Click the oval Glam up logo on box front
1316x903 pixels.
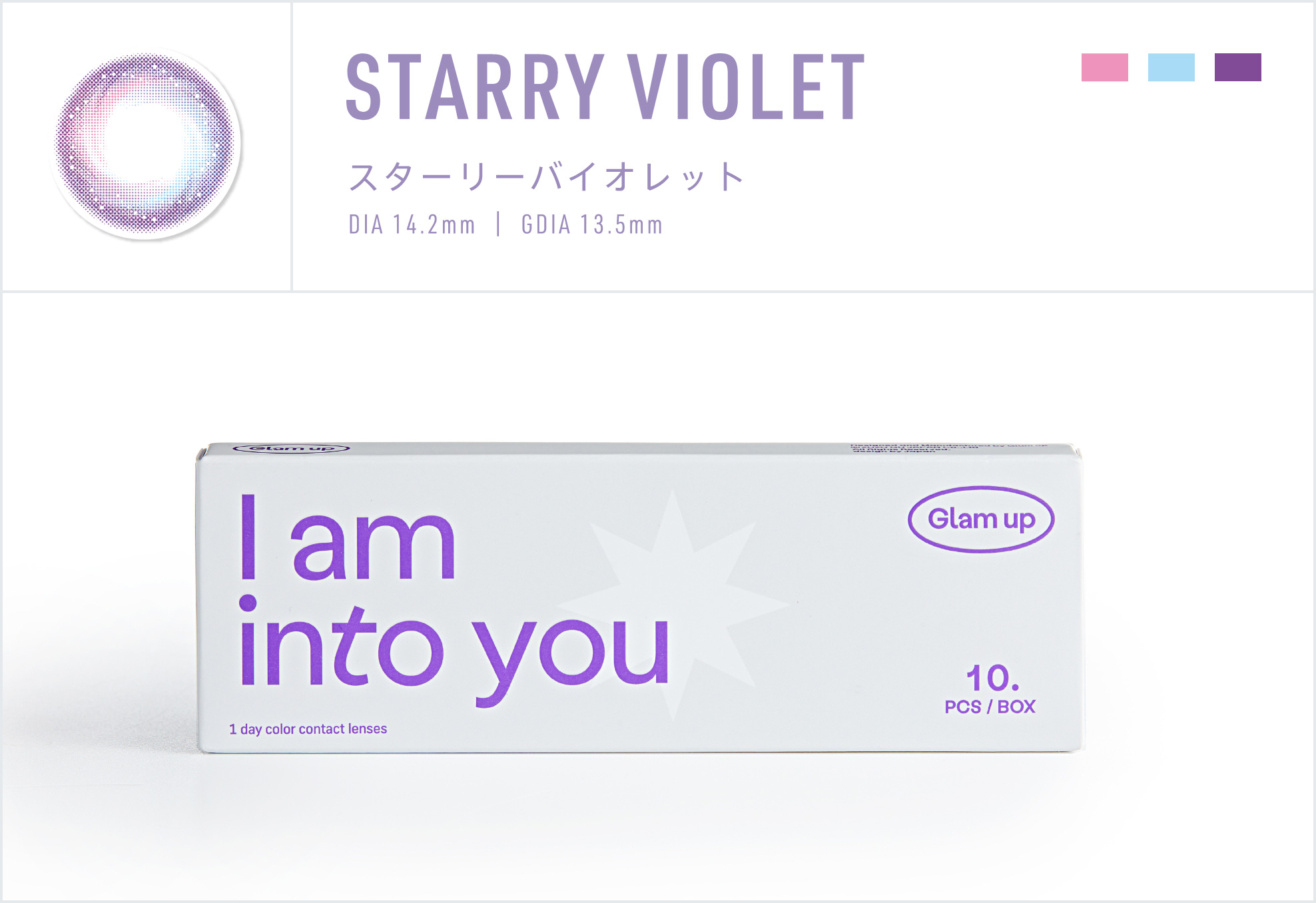981,519
